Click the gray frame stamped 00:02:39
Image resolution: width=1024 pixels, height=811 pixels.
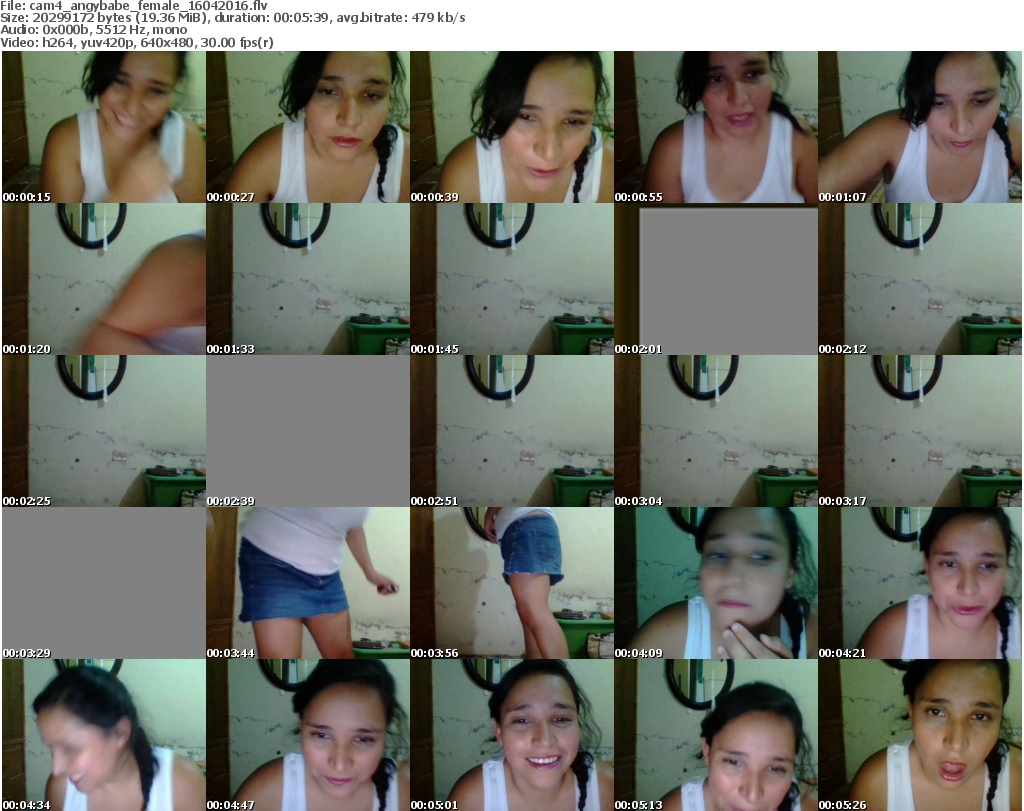[x=308, y=431]
